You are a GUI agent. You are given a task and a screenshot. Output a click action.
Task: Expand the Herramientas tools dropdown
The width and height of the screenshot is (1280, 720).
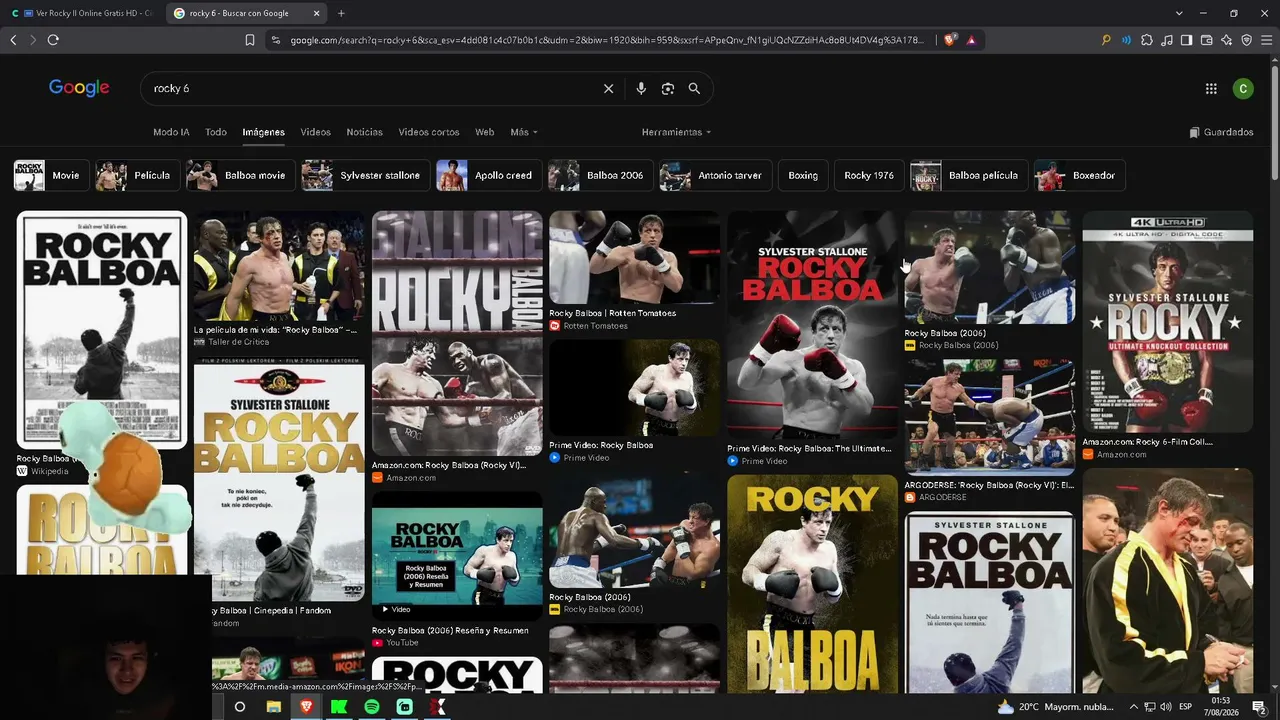click(x=677, y=132)
